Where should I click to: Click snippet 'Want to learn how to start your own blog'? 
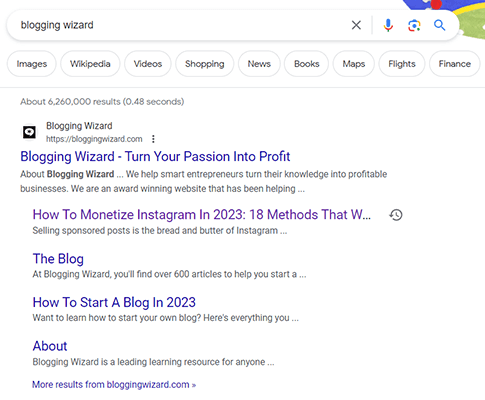pos(166,318)
